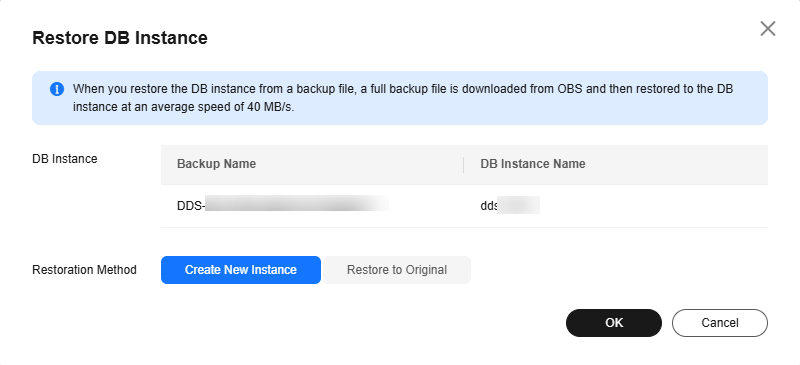
Task: Click the blurred part of backup name
Action: click(x=297, y=203)
